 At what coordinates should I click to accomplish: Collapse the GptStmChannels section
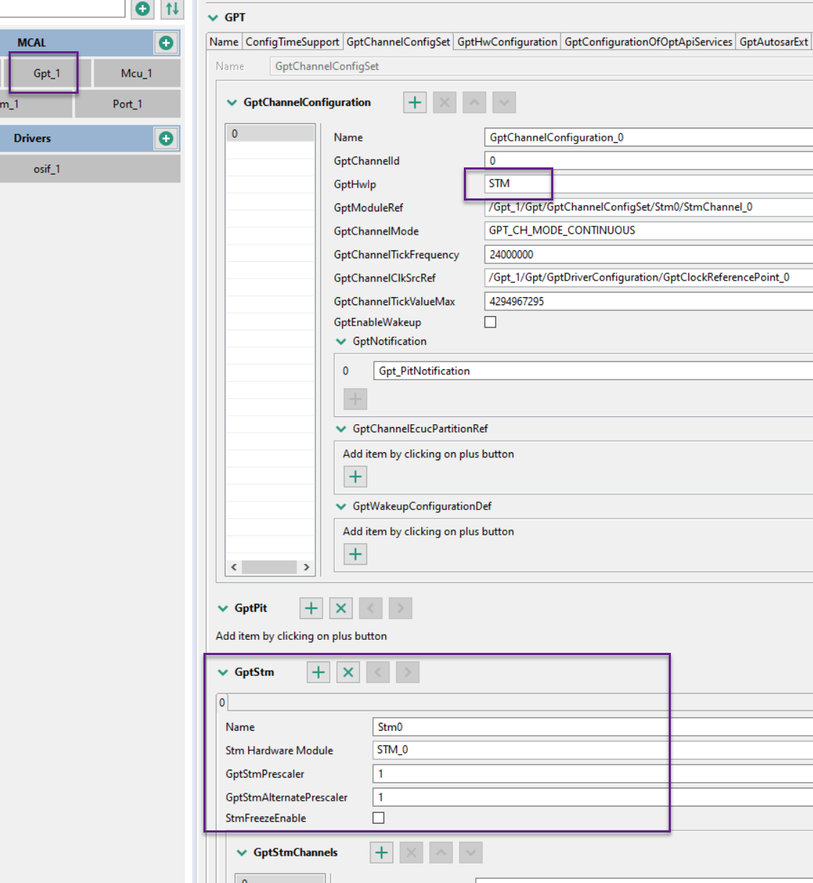tap(242, 853)
